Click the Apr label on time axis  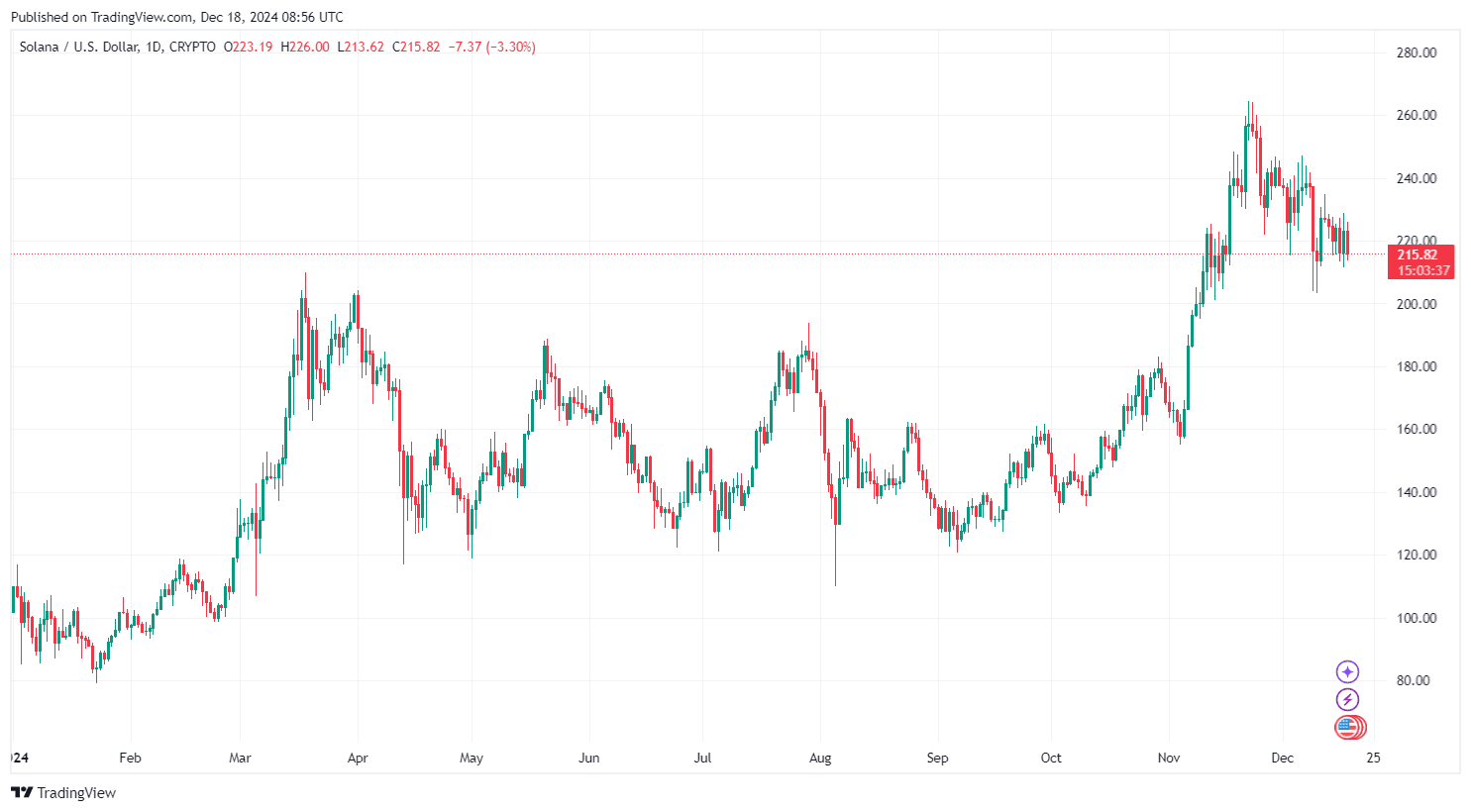click(x=358, y=758)
